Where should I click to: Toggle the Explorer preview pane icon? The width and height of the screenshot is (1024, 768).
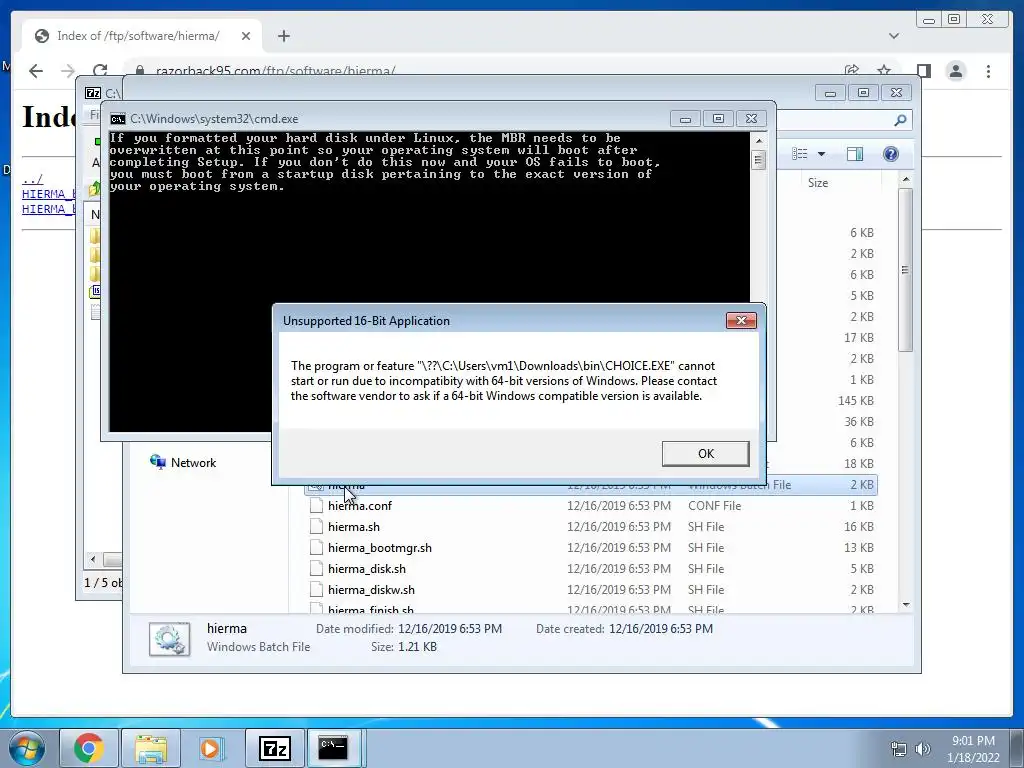pyautogui.click(x=854, y=153)
